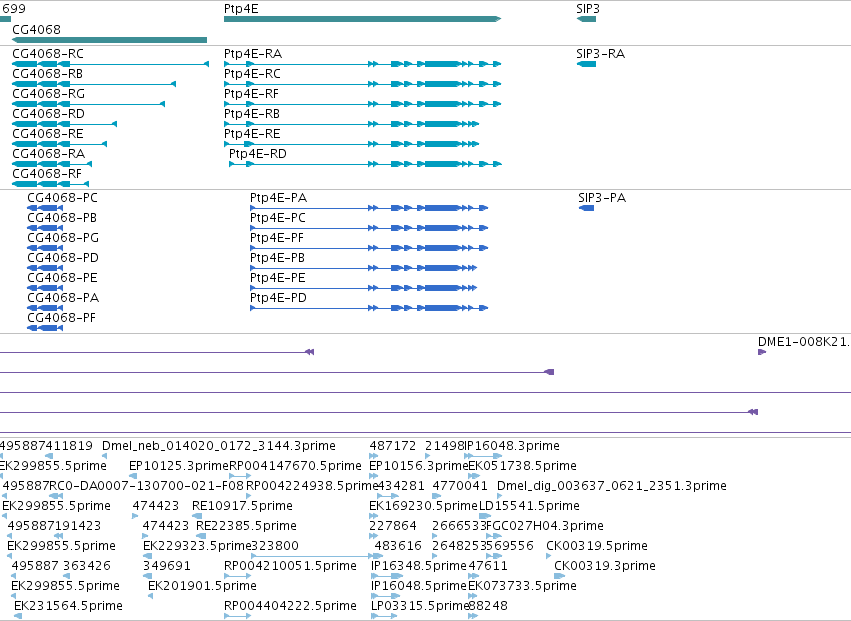Open protein Ptp4E-PC
This screenshot has height=621, width=851.
click(278, 218)
